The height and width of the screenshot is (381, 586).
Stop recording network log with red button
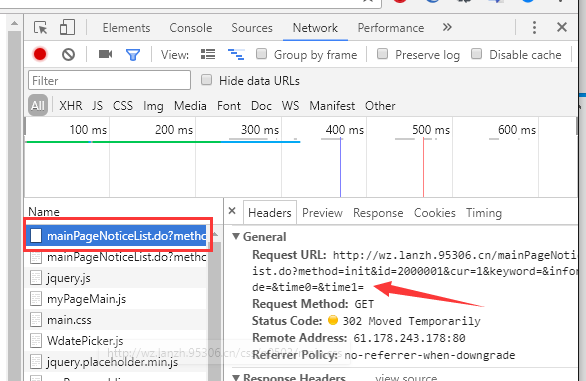pyautogui.click(x=40, y=55)
